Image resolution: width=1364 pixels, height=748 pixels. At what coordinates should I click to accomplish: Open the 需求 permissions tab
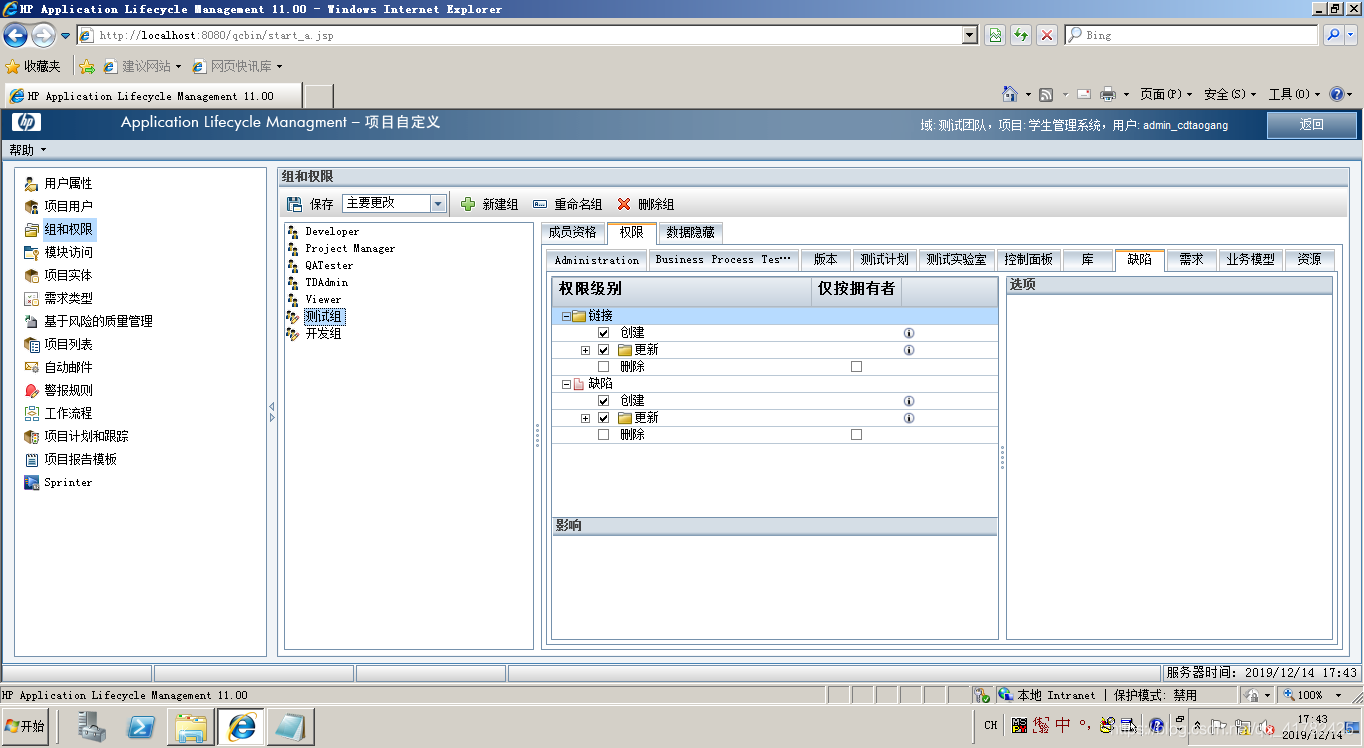(1192, 259)
